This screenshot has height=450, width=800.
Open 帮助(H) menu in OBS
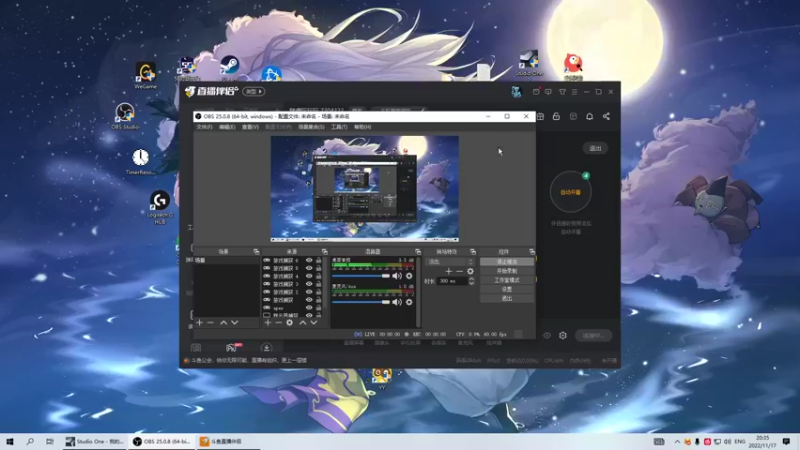(x=363, y=127)
